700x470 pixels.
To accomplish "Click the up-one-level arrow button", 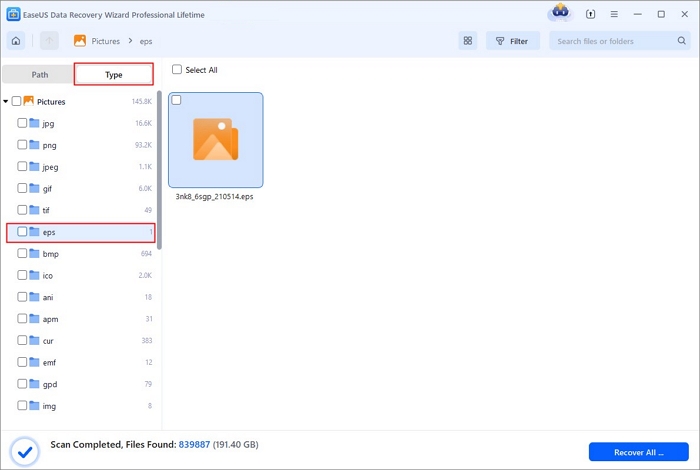I will (x=49, y=41).
